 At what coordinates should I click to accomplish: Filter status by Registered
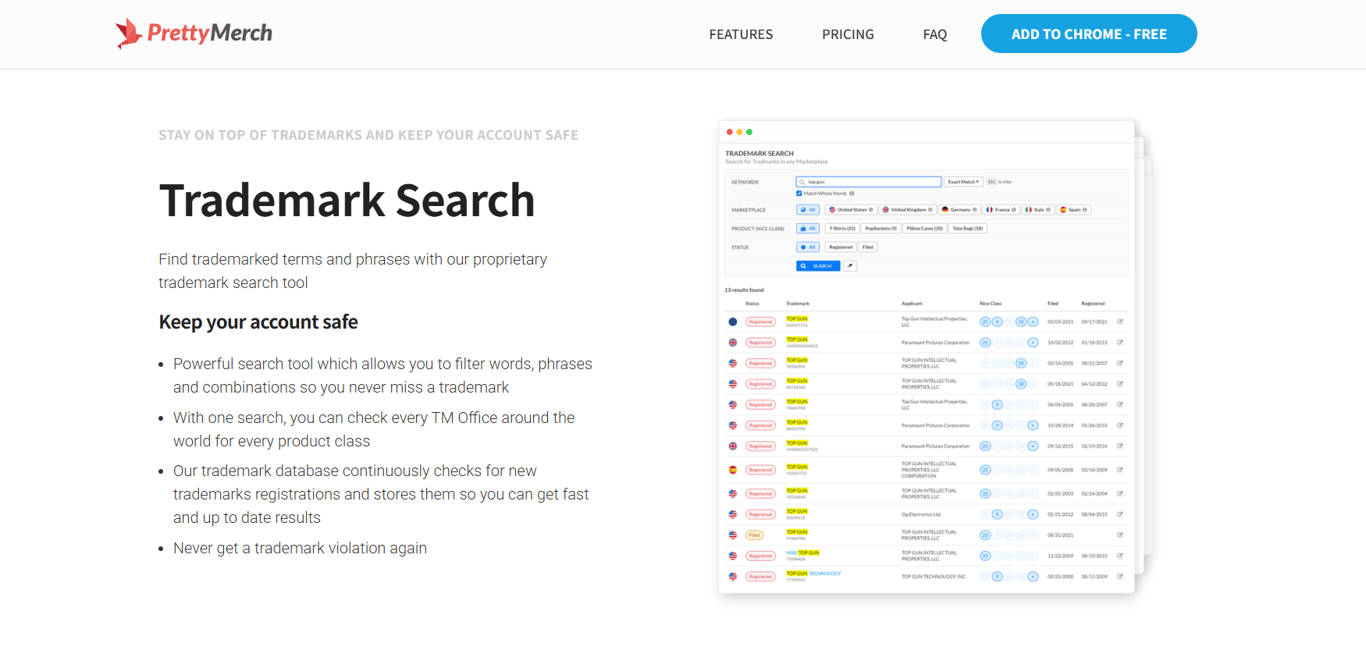click(x=841, y=247)
